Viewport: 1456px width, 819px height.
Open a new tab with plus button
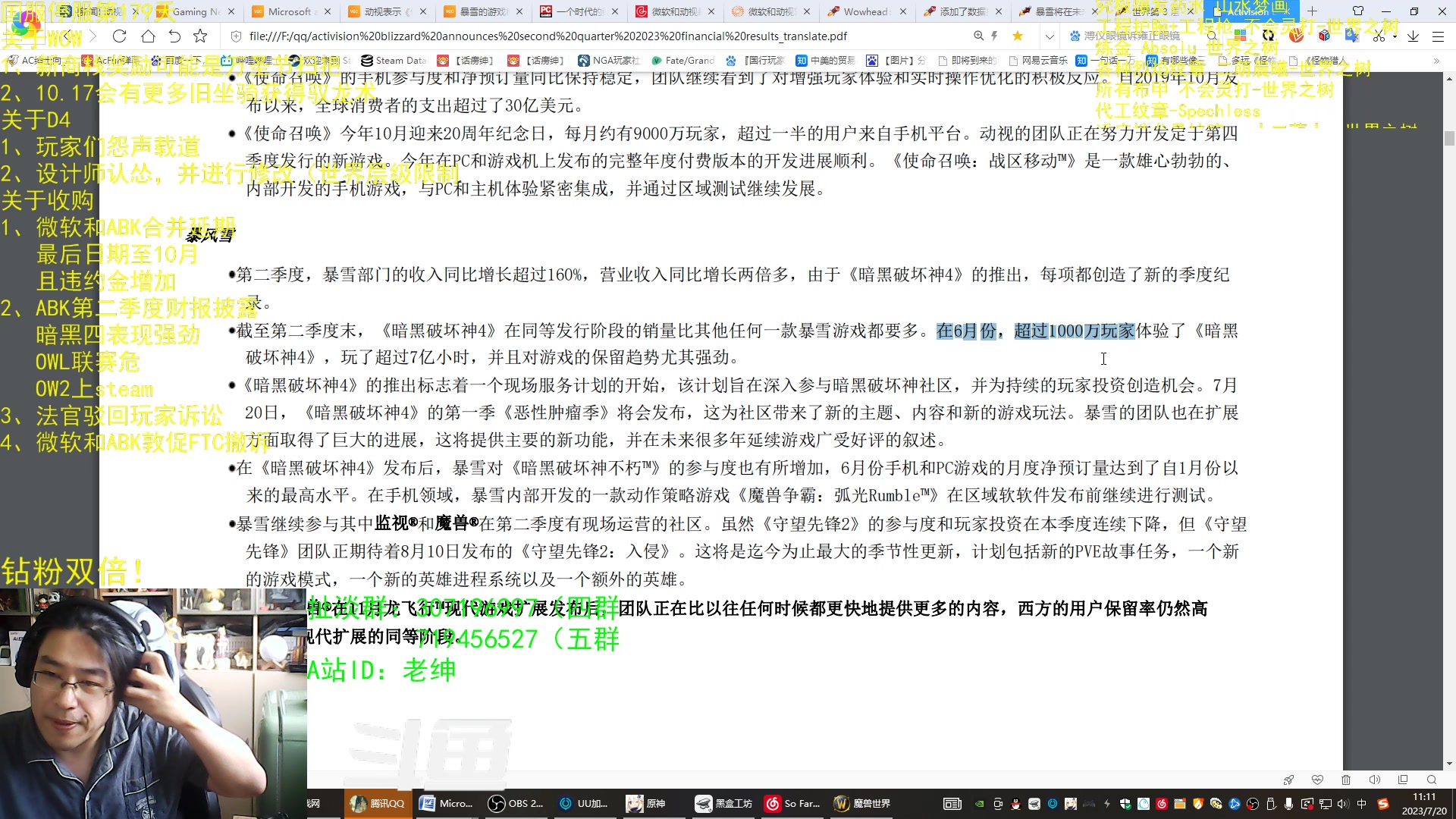click(x=1312, y=11)
